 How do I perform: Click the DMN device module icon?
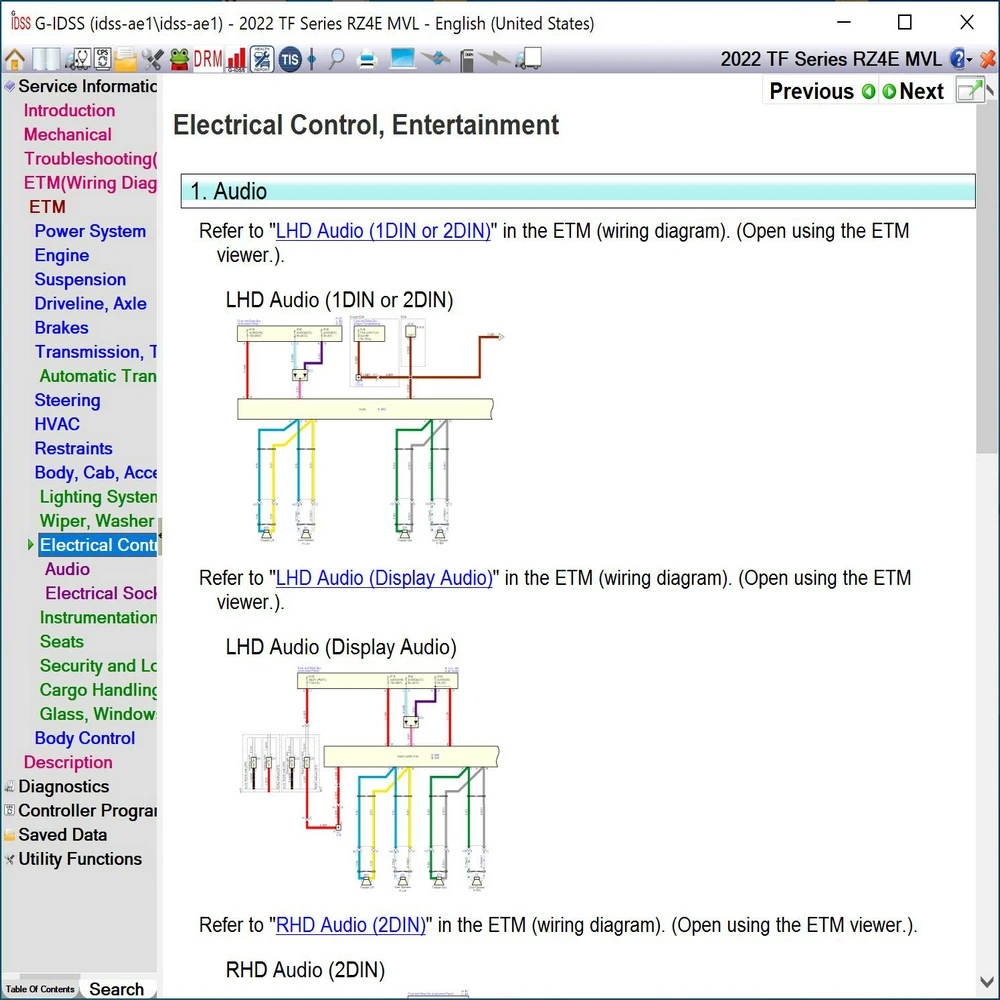click(x=467, y=60)
